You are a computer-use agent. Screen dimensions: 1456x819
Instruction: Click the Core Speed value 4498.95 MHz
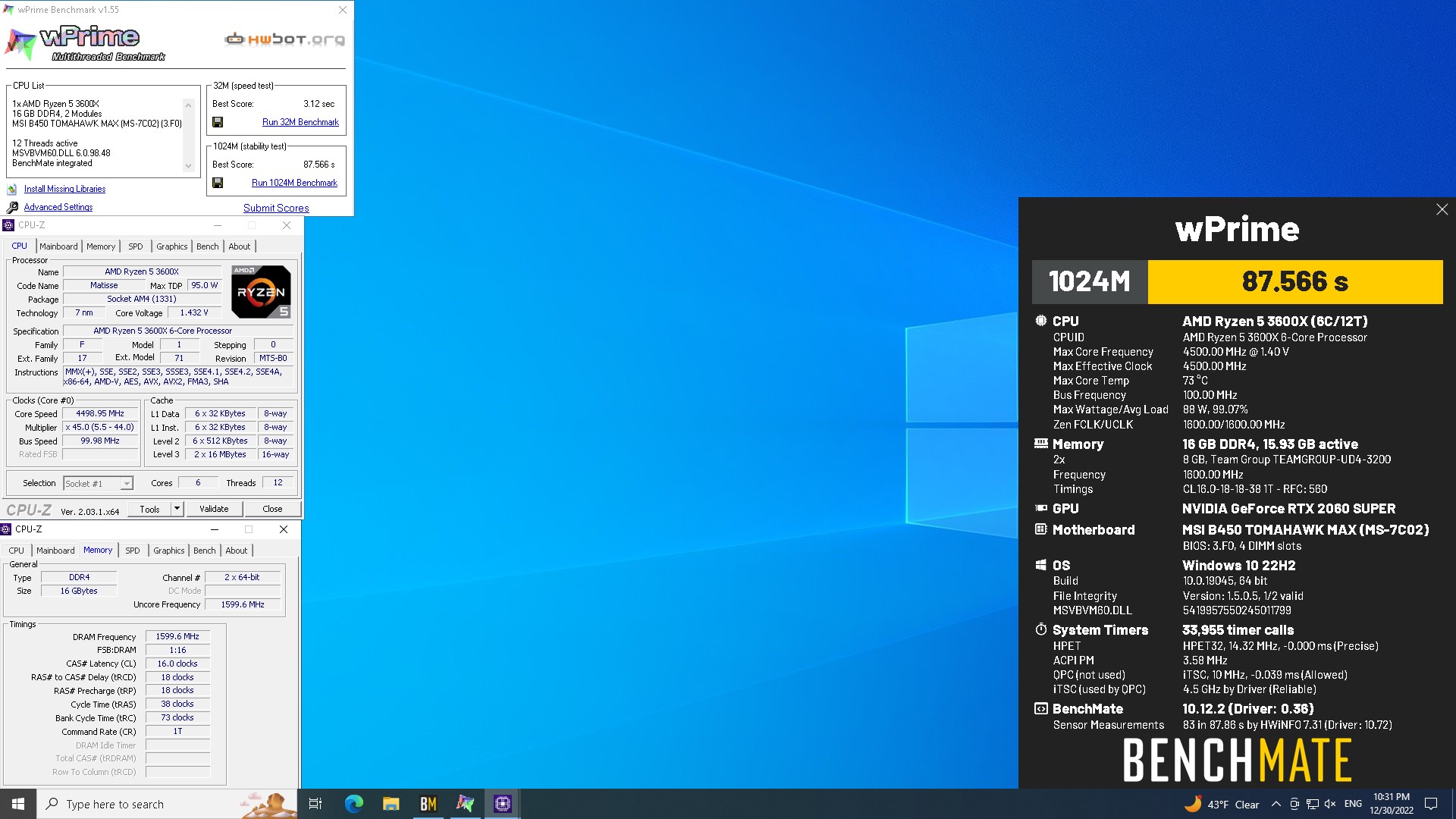pyautogui.click(x=100, y=413)
